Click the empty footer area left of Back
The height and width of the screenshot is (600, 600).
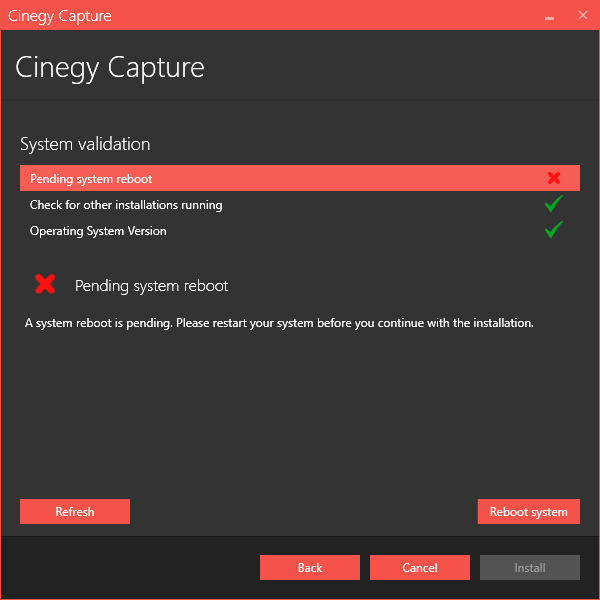click(130, 567)
